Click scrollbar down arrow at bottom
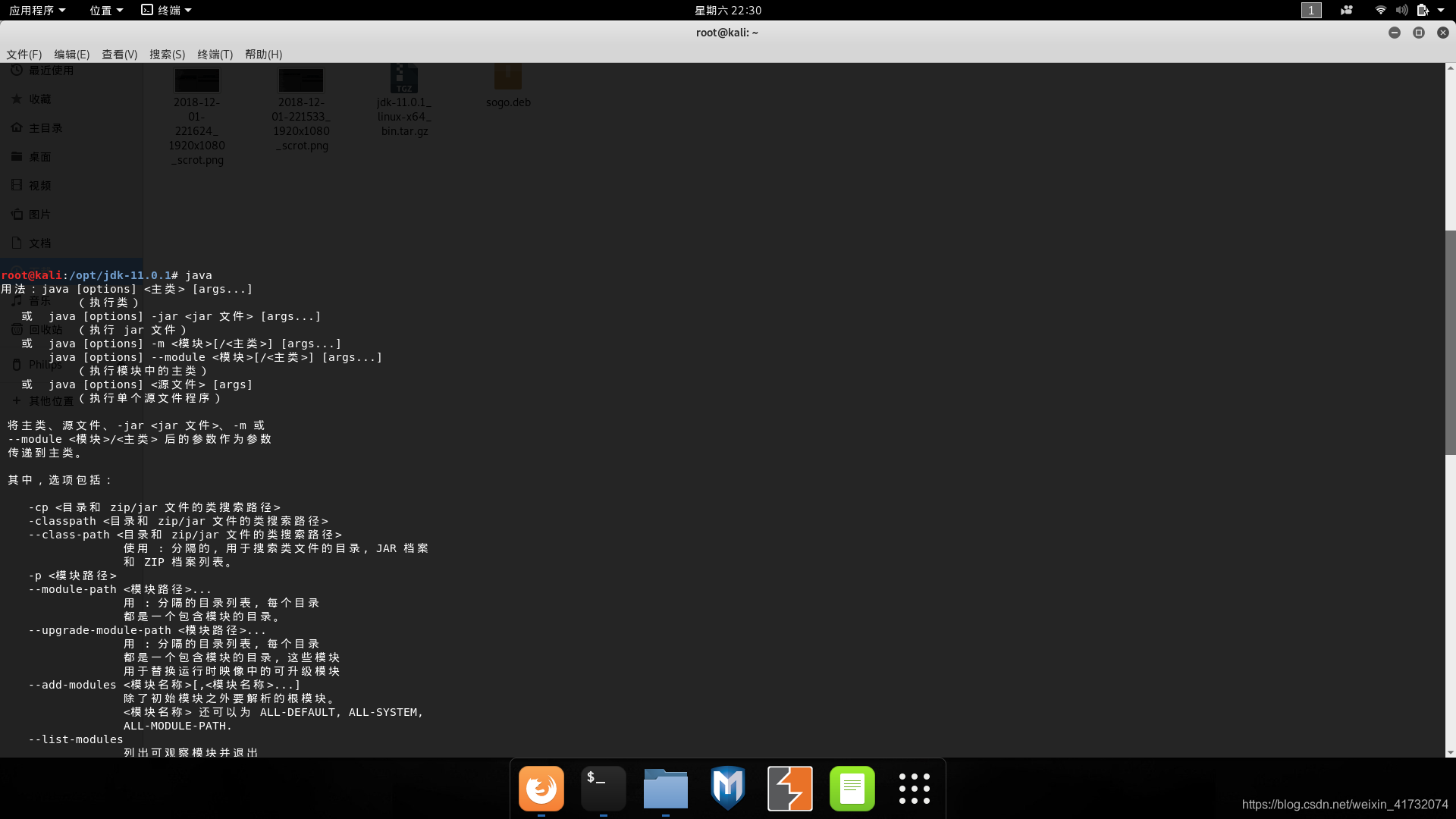The height and width of the screenshot is (819, 1456). pos(1450,752)
